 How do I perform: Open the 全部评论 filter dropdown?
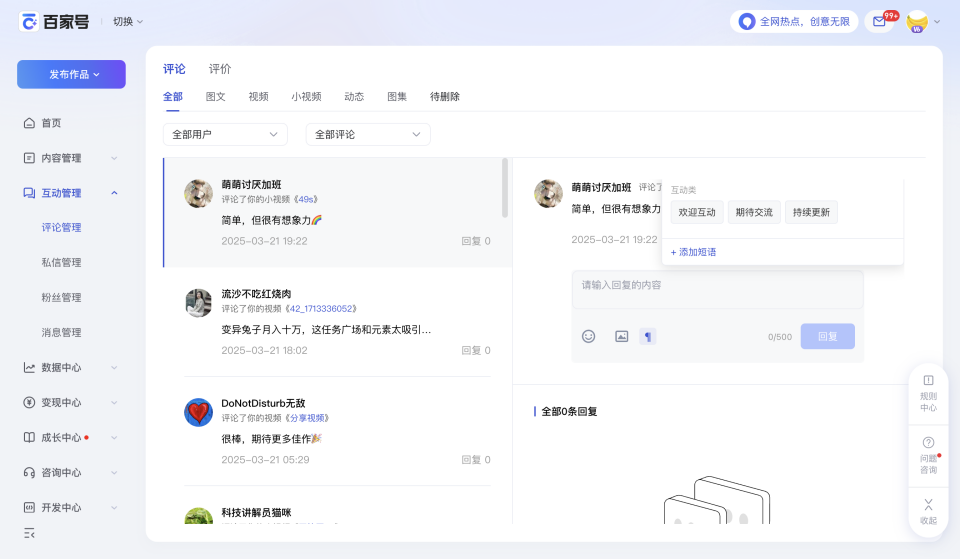click(368, 134)
